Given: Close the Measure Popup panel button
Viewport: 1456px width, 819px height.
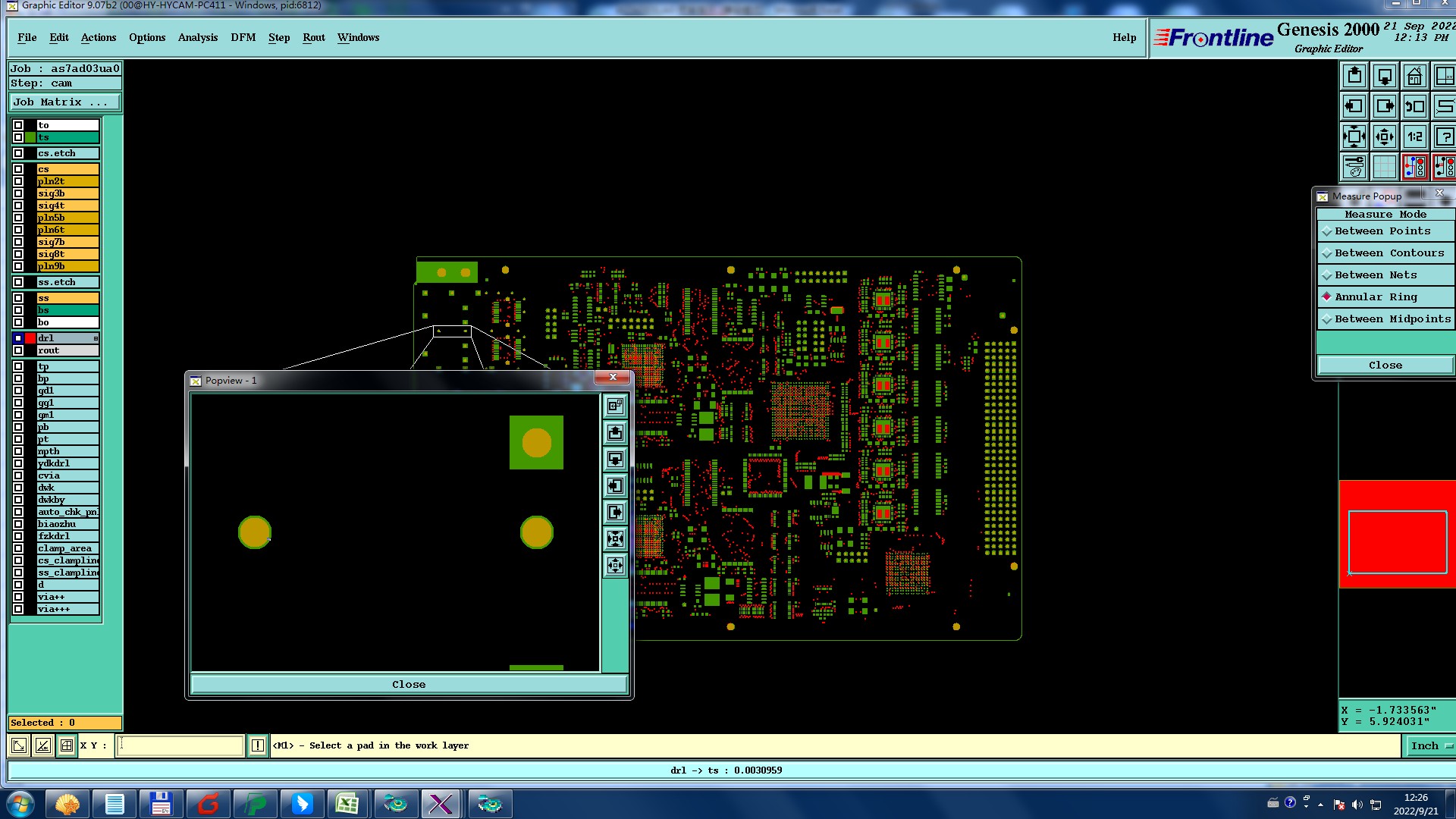Looking at the screenshot, I should point(1385,366).
